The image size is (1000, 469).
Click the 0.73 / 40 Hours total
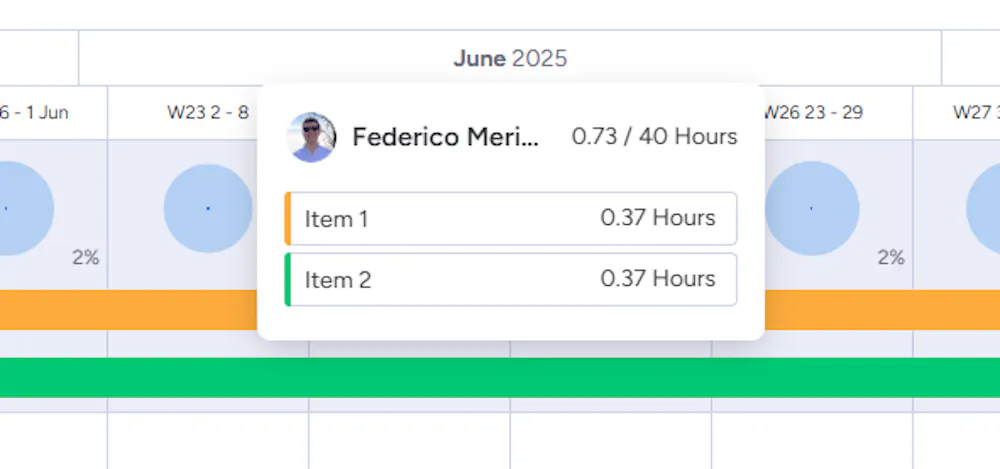[654, 137]
